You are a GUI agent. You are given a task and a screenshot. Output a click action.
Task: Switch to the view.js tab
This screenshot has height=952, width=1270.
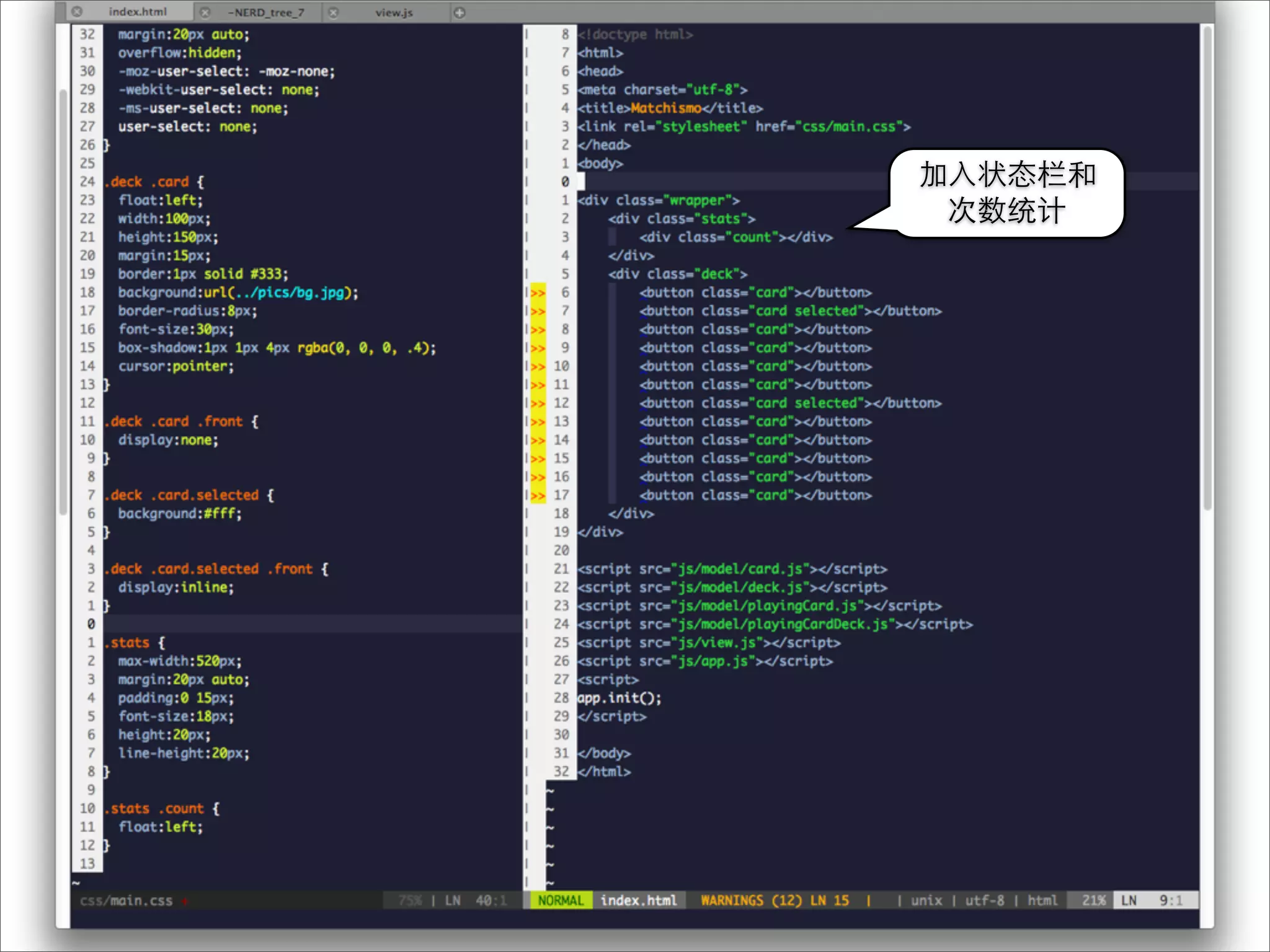click(x=394, y=12)
